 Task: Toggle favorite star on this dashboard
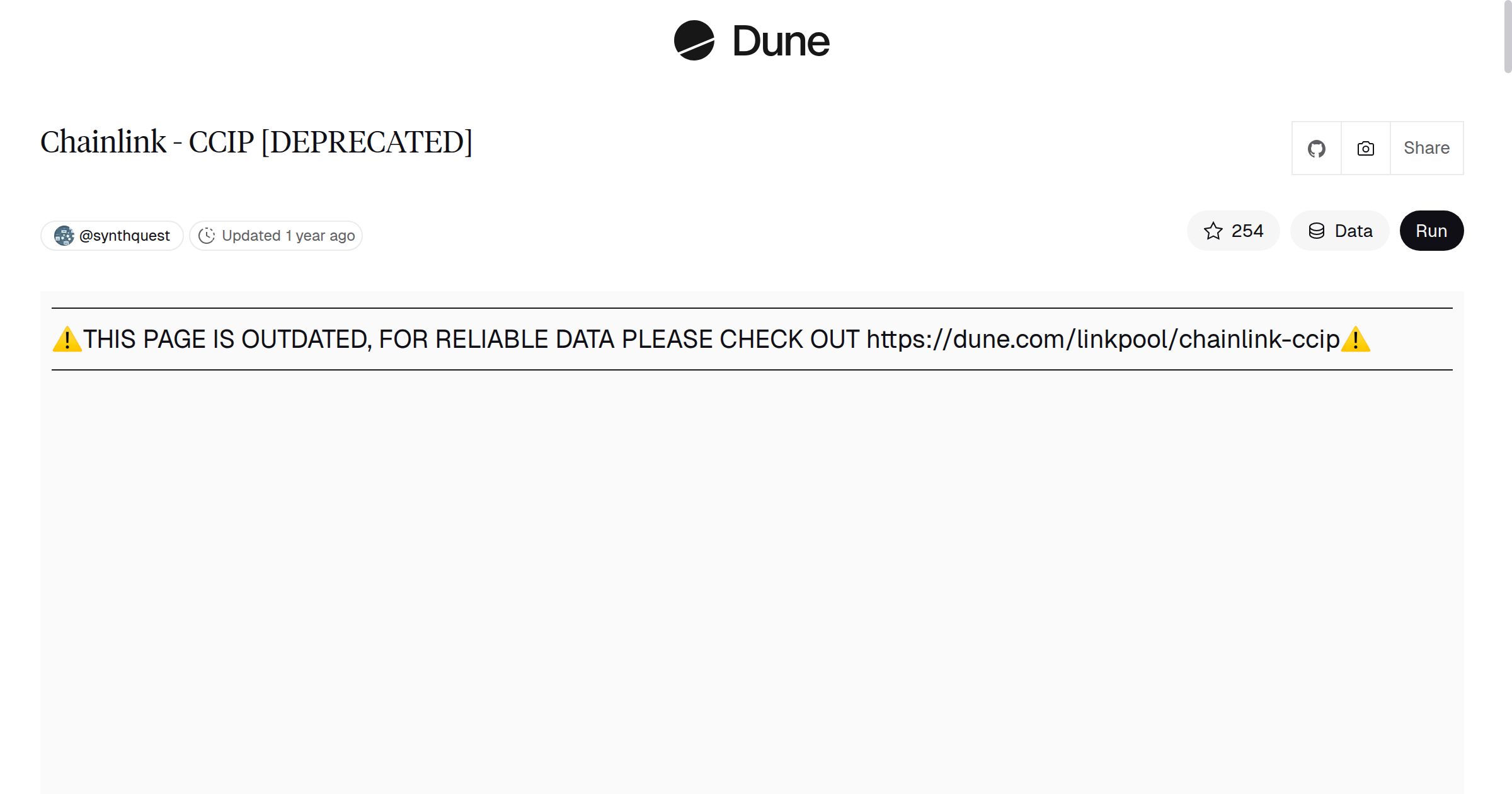tap(1233, 231)
